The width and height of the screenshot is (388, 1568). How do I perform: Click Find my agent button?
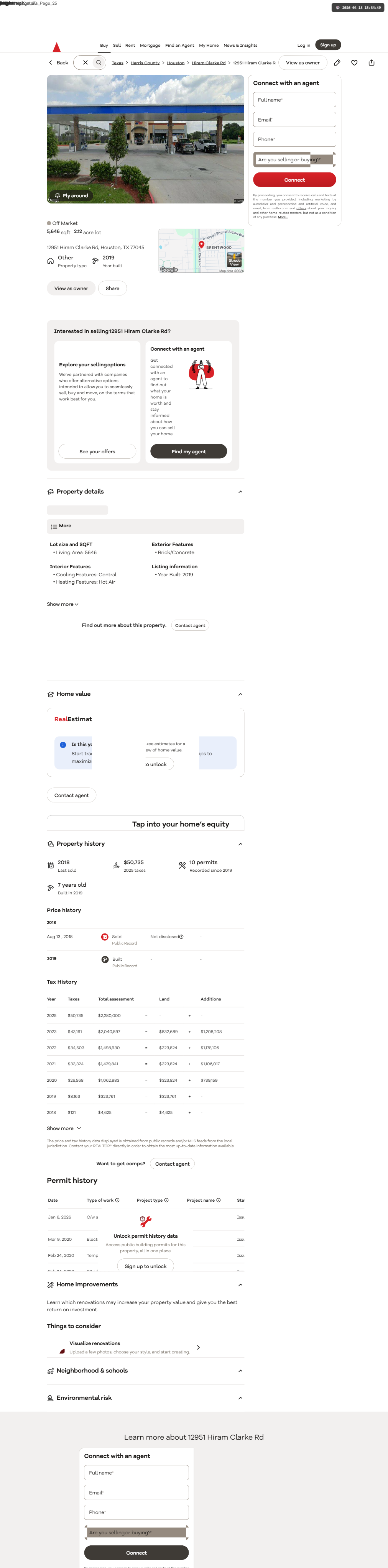pyautogui.click(x=189, y=452)
